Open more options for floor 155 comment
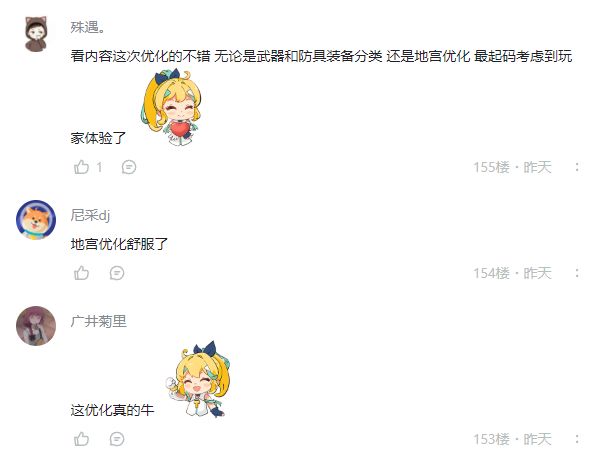599x468 pixels. click(577, 167)
